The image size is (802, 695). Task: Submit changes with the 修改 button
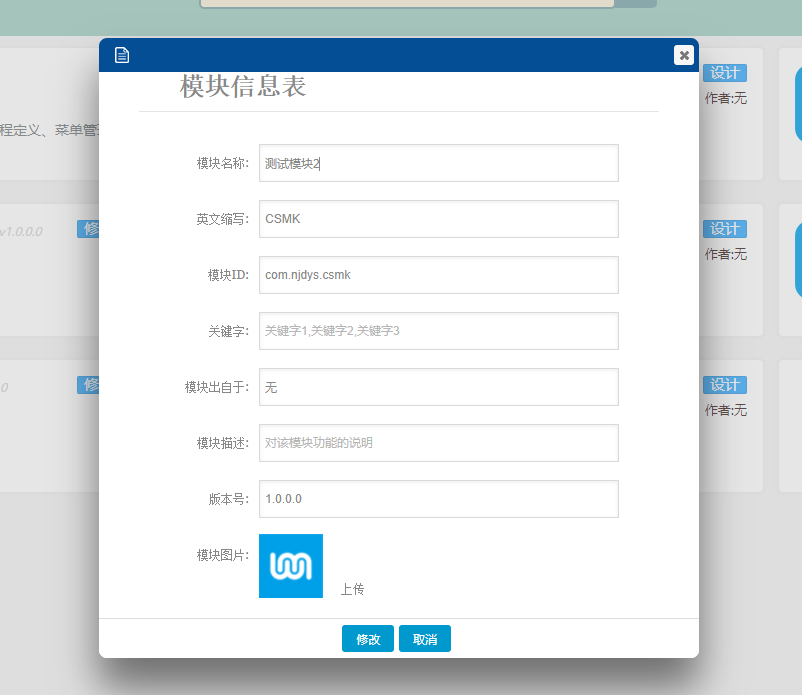[368, 639]
